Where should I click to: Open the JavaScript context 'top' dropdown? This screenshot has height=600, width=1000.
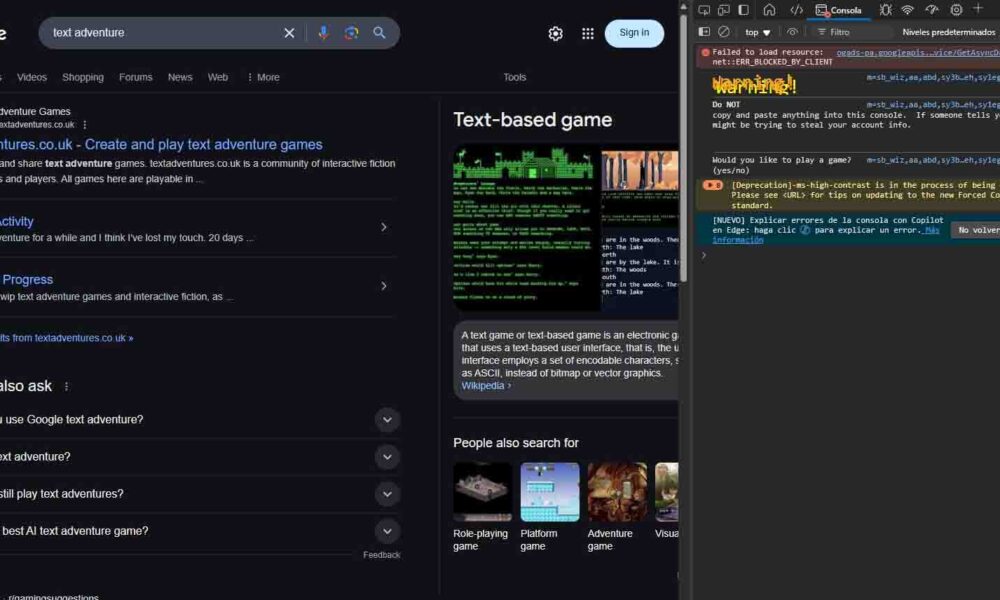coord(758,33)
